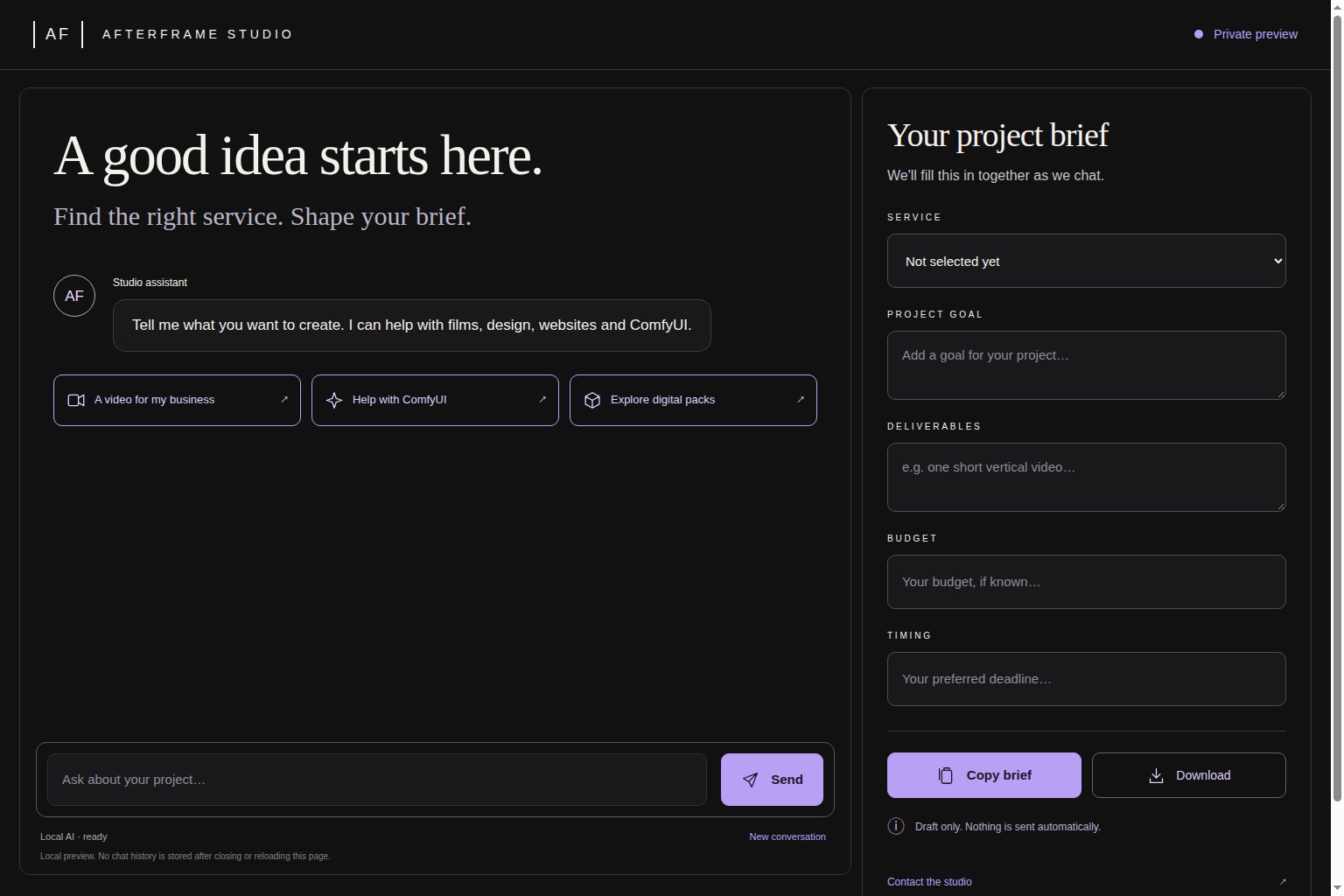Click the Private preview label

pyautogui.click(x=1256, y=34)
